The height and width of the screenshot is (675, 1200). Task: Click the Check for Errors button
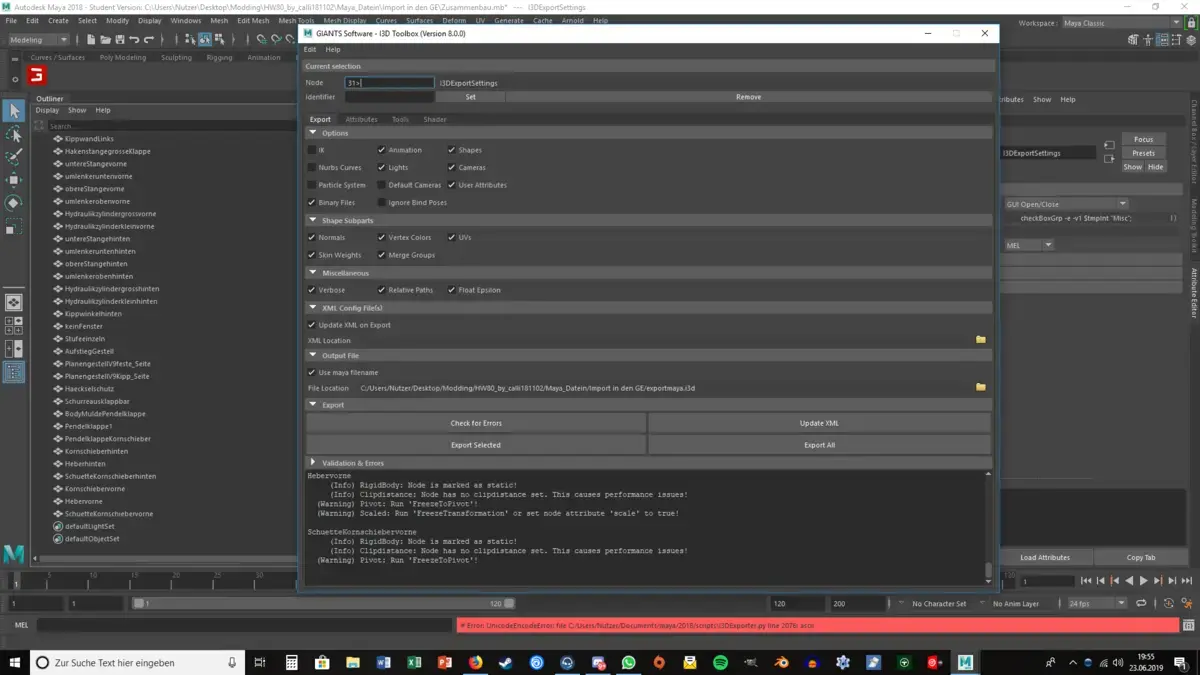click(476, 423)
